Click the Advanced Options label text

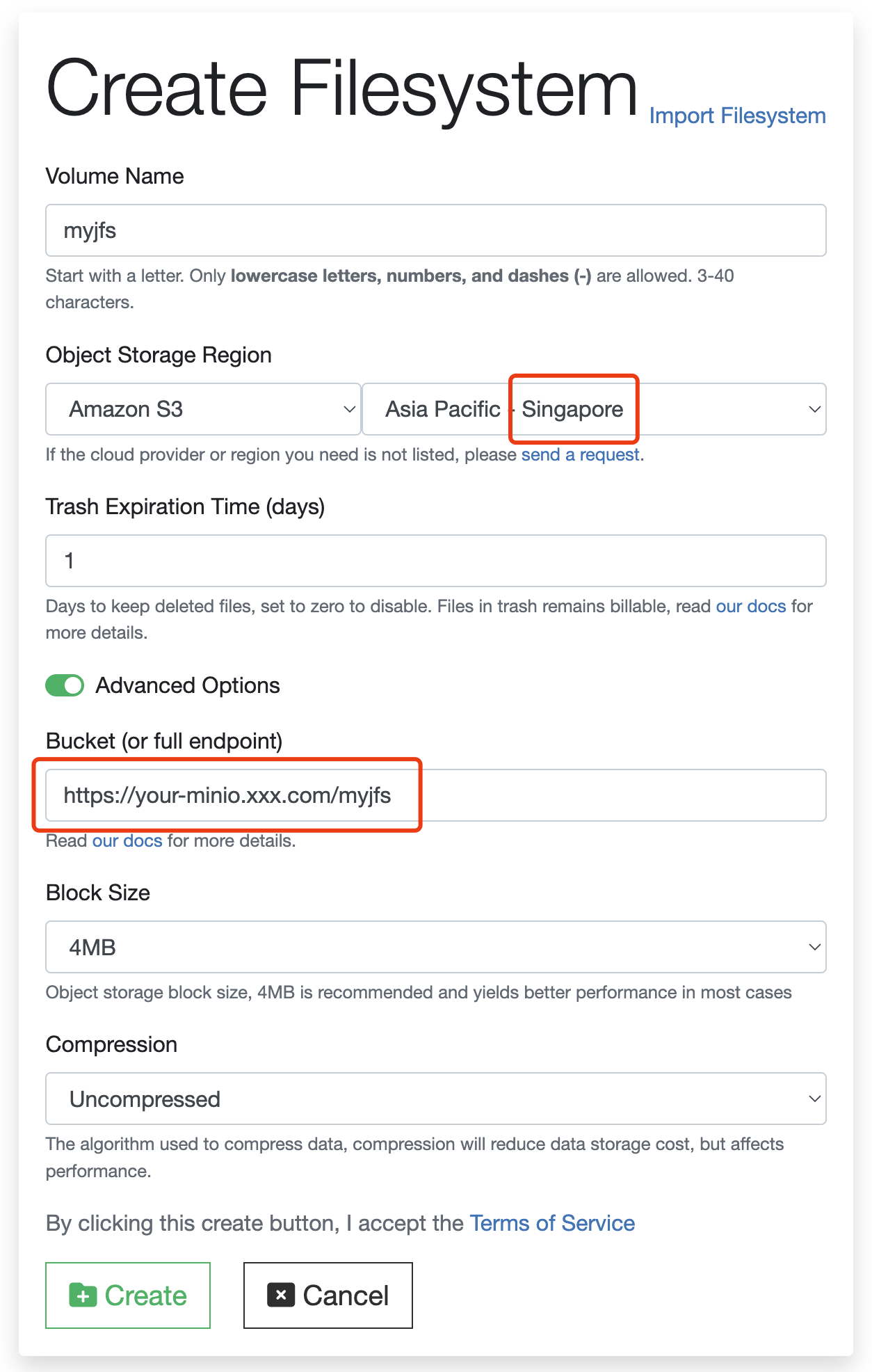pos(188,686)
